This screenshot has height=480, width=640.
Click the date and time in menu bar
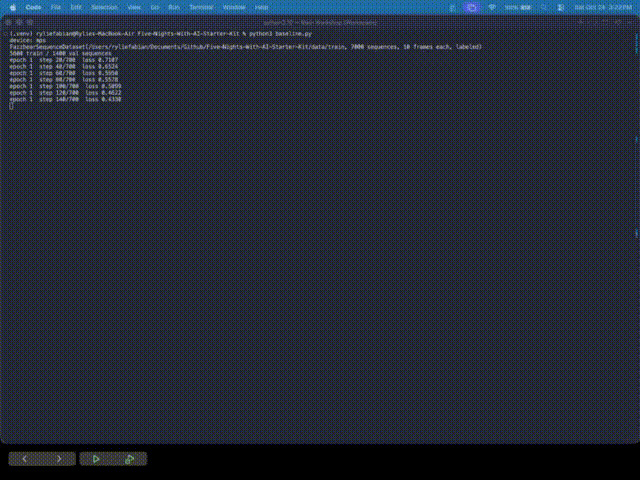point(603,7)
